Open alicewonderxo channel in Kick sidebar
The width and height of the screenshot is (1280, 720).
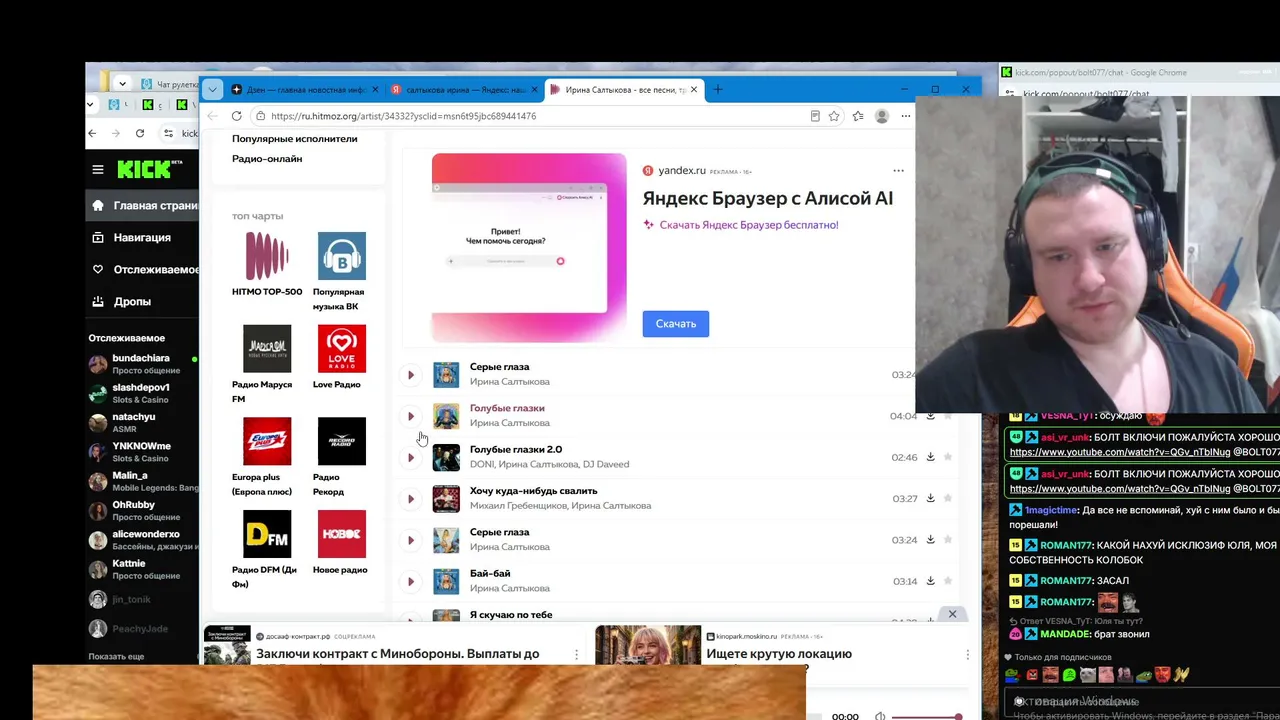143,540
